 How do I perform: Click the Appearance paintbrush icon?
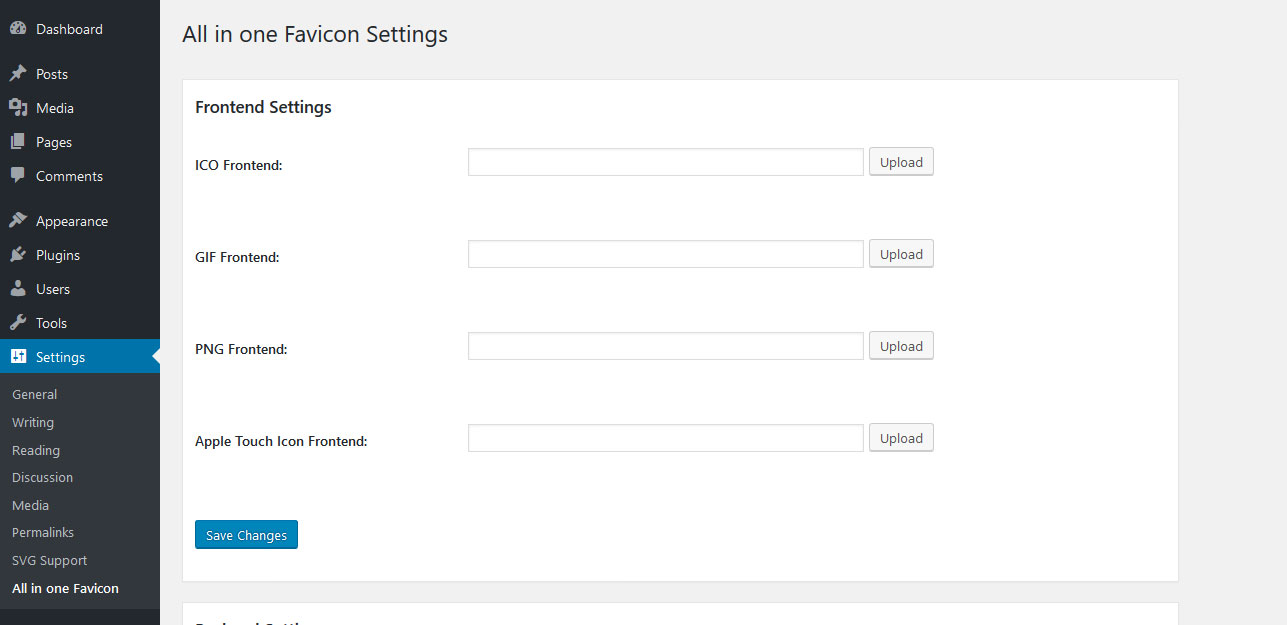click(18, 221)
